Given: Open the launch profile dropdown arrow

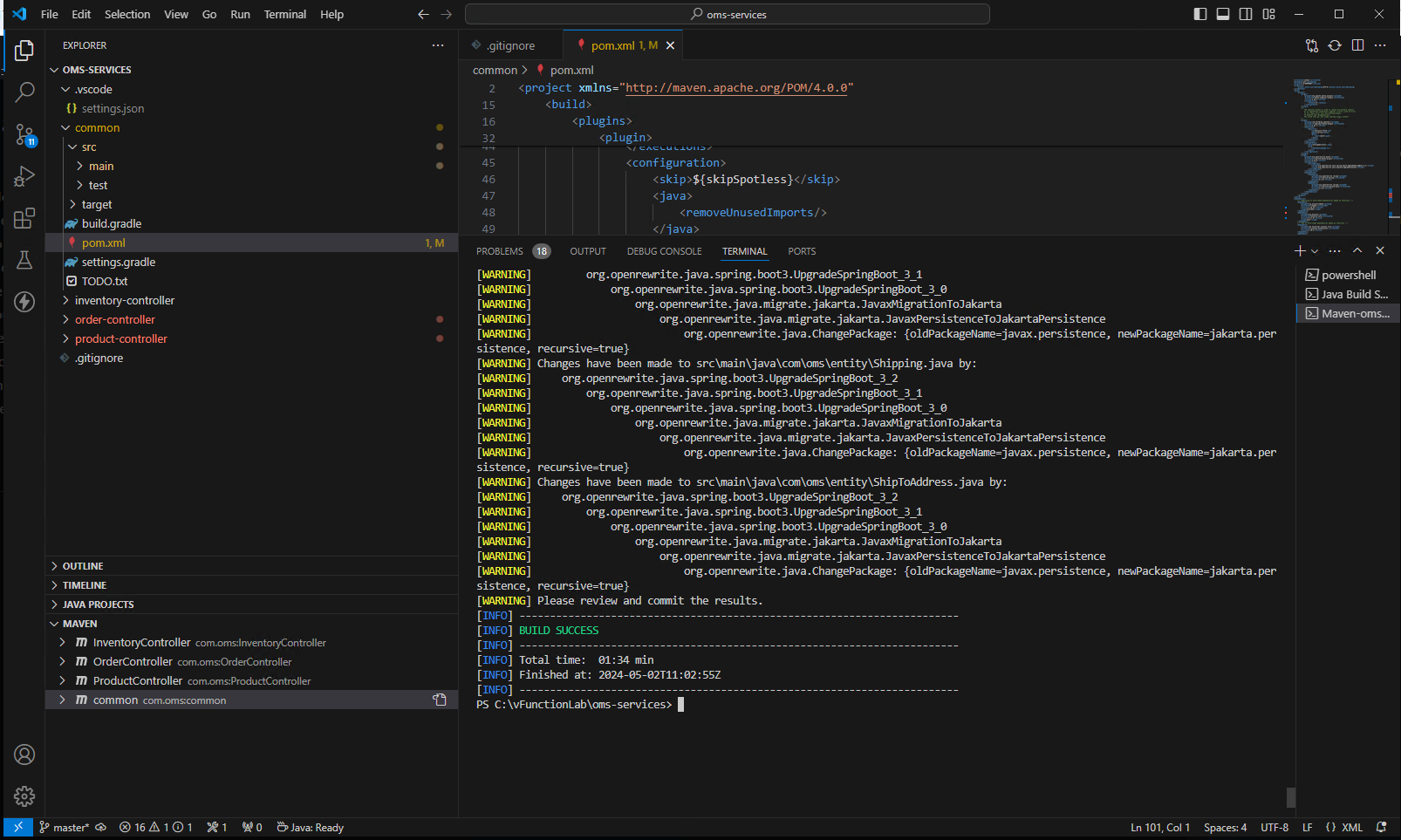Looking at the screenshot, I should click(x=1315, y=251).
